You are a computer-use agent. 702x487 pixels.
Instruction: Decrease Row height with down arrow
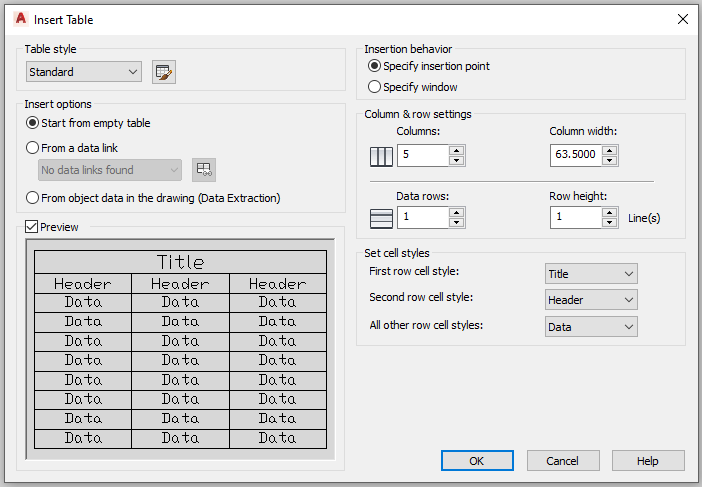point(610,223)
